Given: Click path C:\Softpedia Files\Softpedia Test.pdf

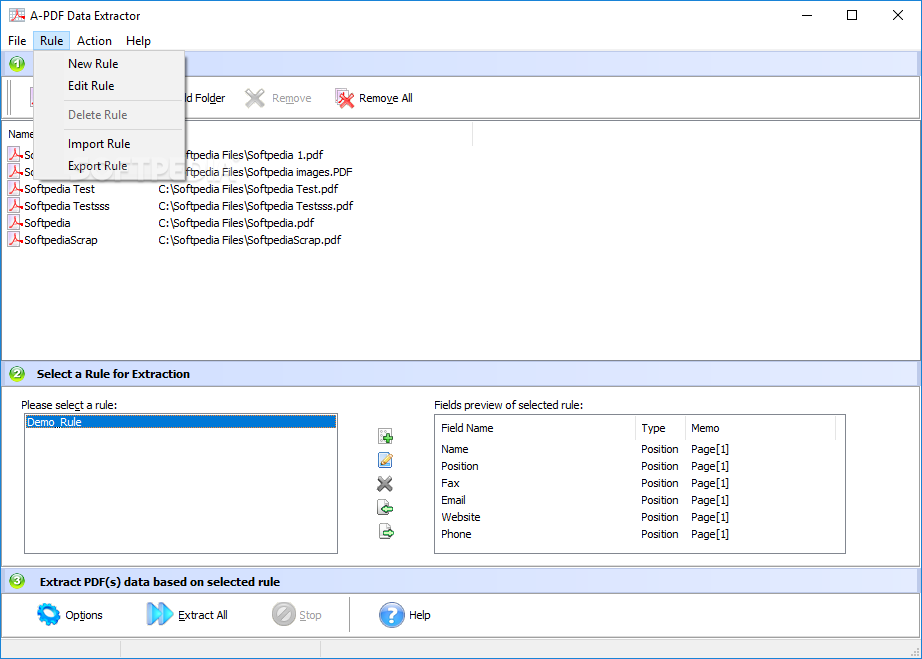Looking at the screenshot, I should coord(248,189).
